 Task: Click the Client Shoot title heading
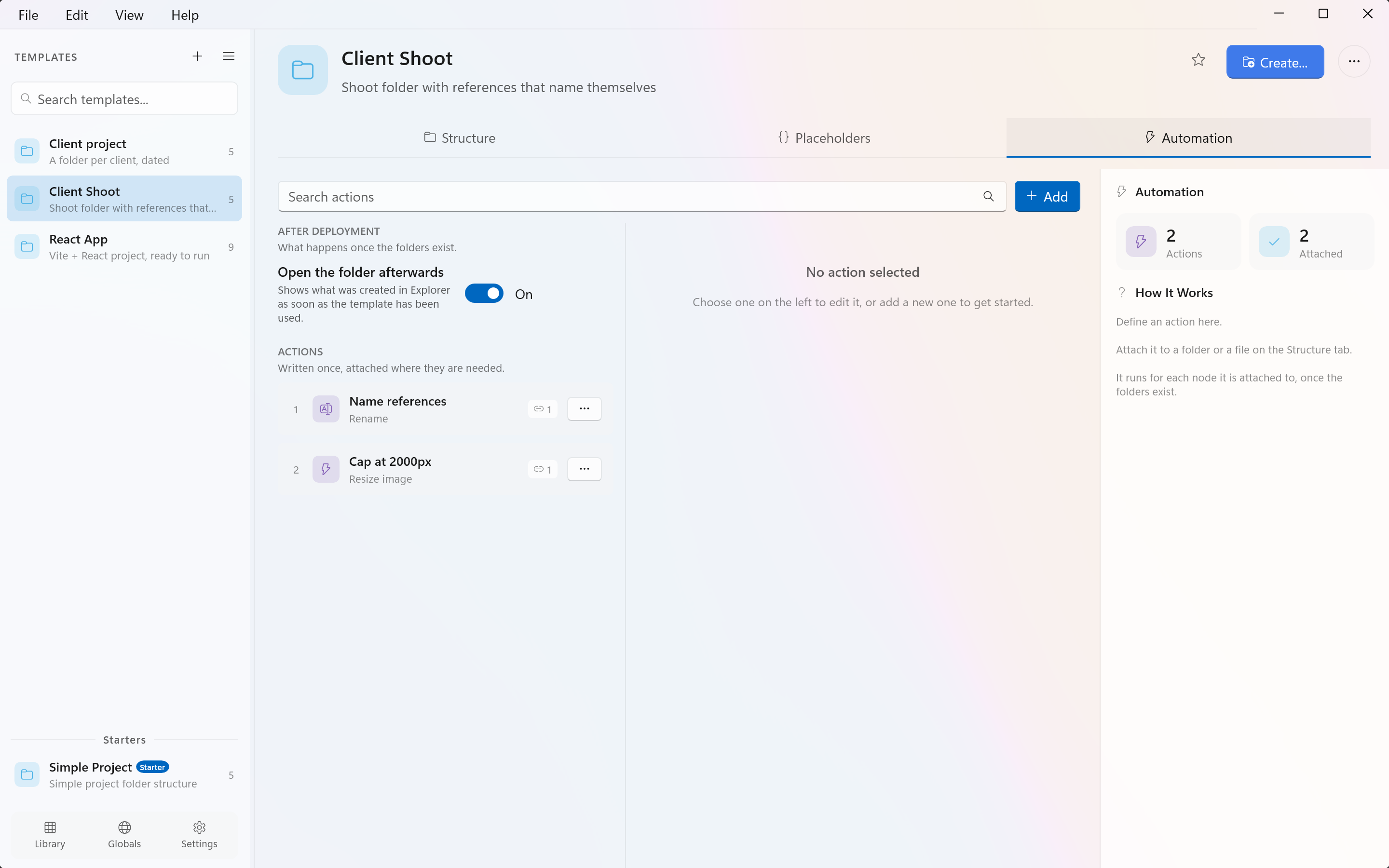click(396, 58)
